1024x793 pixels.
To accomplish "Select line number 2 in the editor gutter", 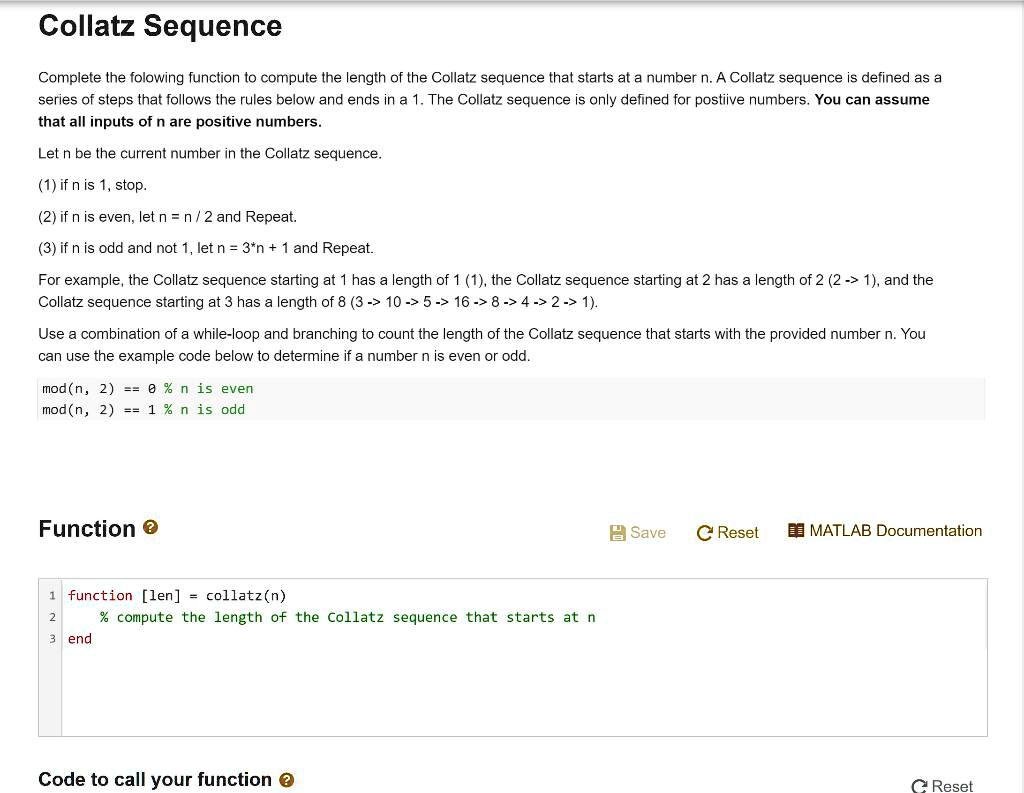I will tap(52, 617).
